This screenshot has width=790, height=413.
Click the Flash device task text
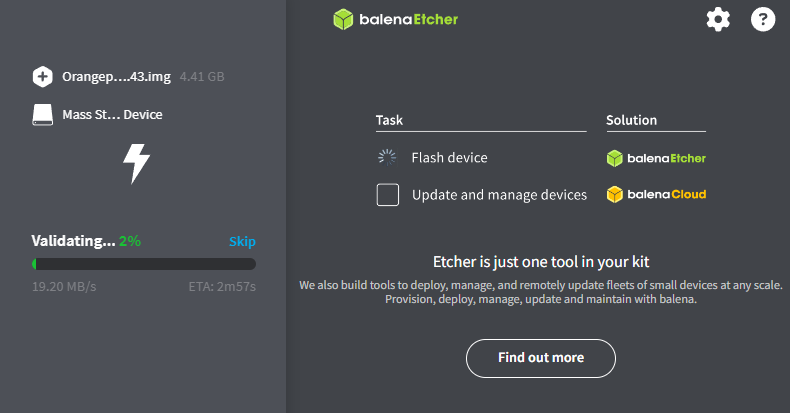(x=449, y=157)
